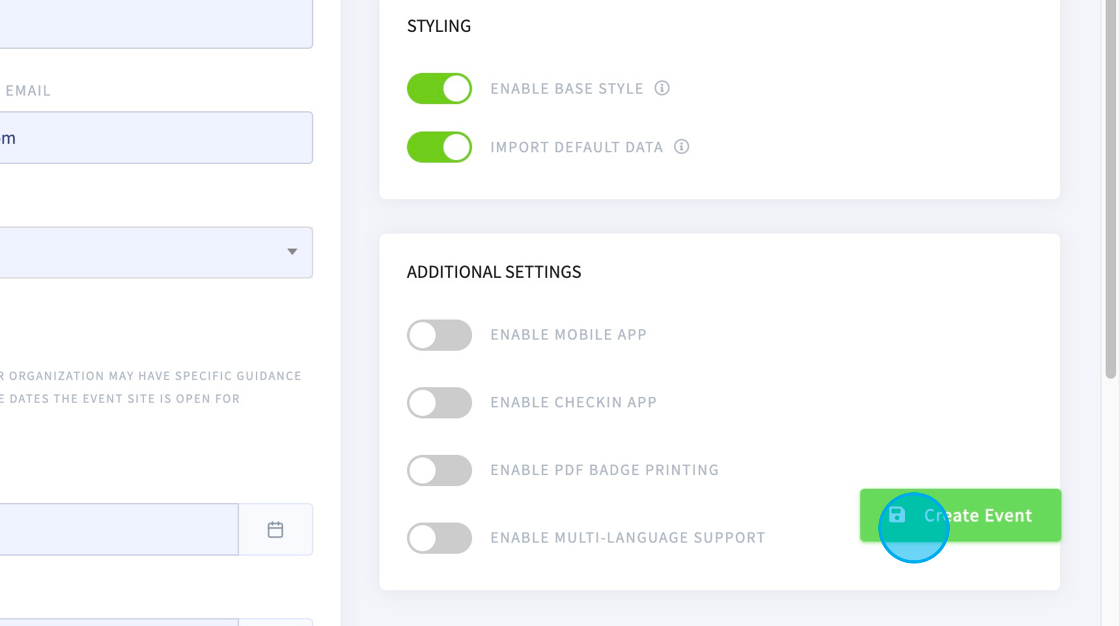Open the dropdown select box

(x=156, y=252)
